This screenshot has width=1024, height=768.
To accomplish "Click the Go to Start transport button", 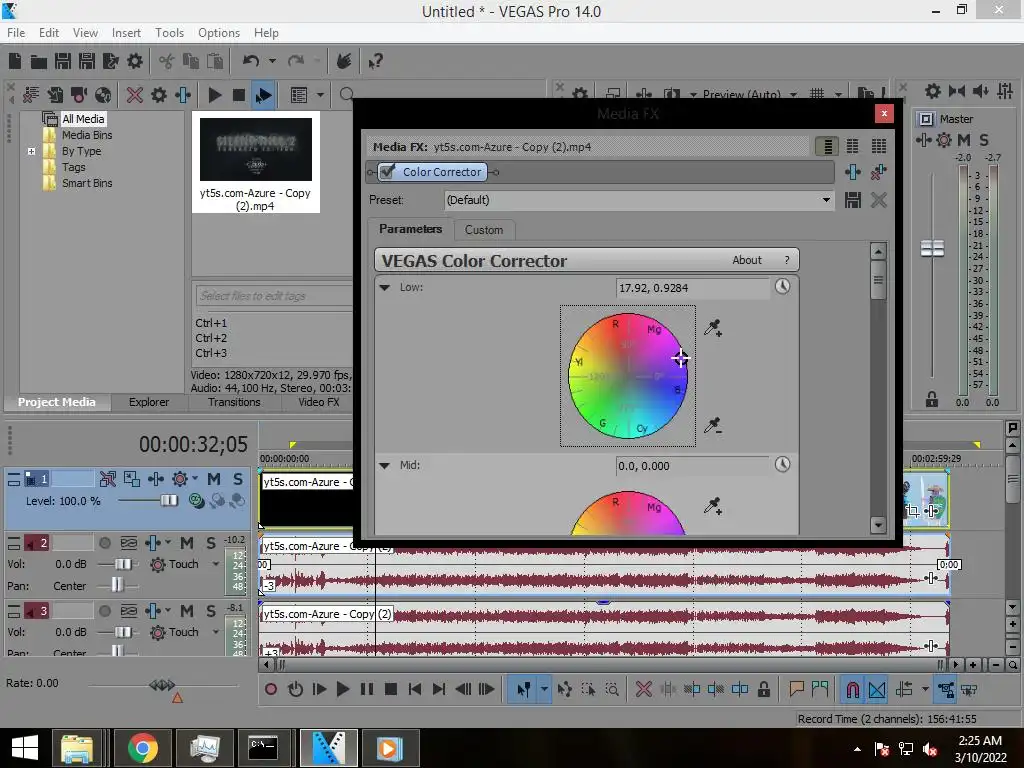I will point(415,689).
